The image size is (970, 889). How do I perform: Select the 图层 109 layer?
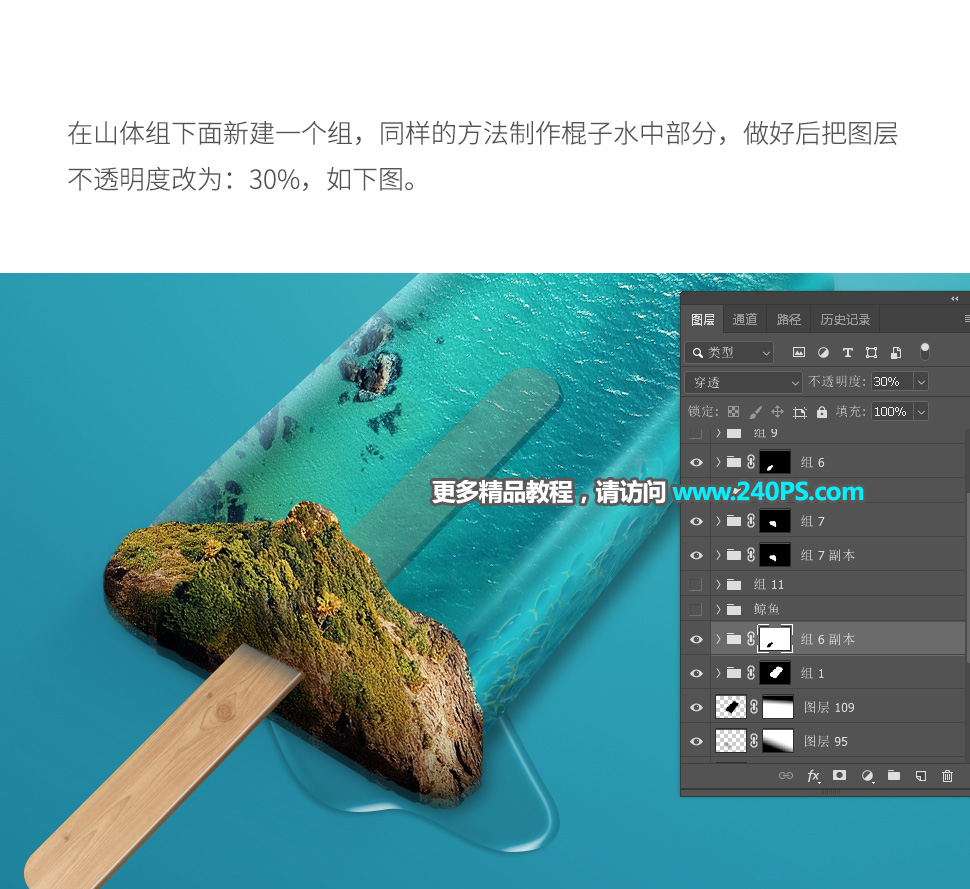[829, 707]
